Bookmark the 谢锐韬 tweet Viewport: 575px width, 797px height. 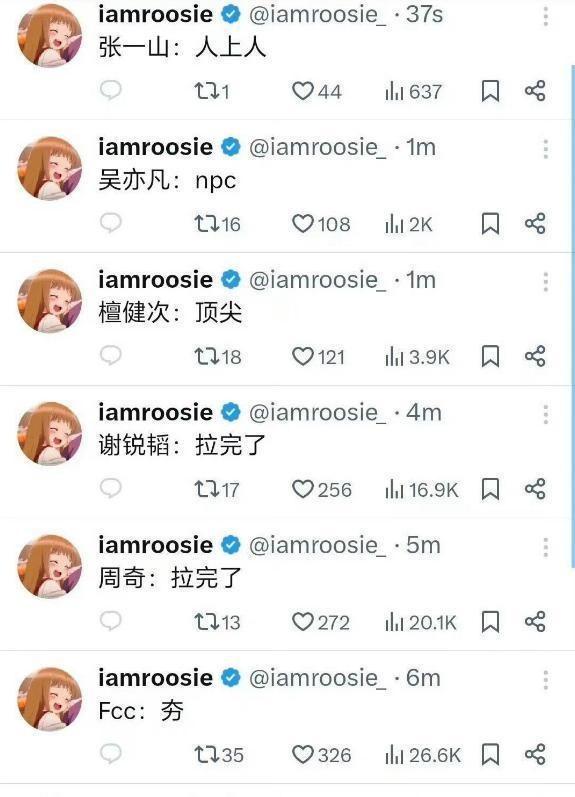(490, 489)
